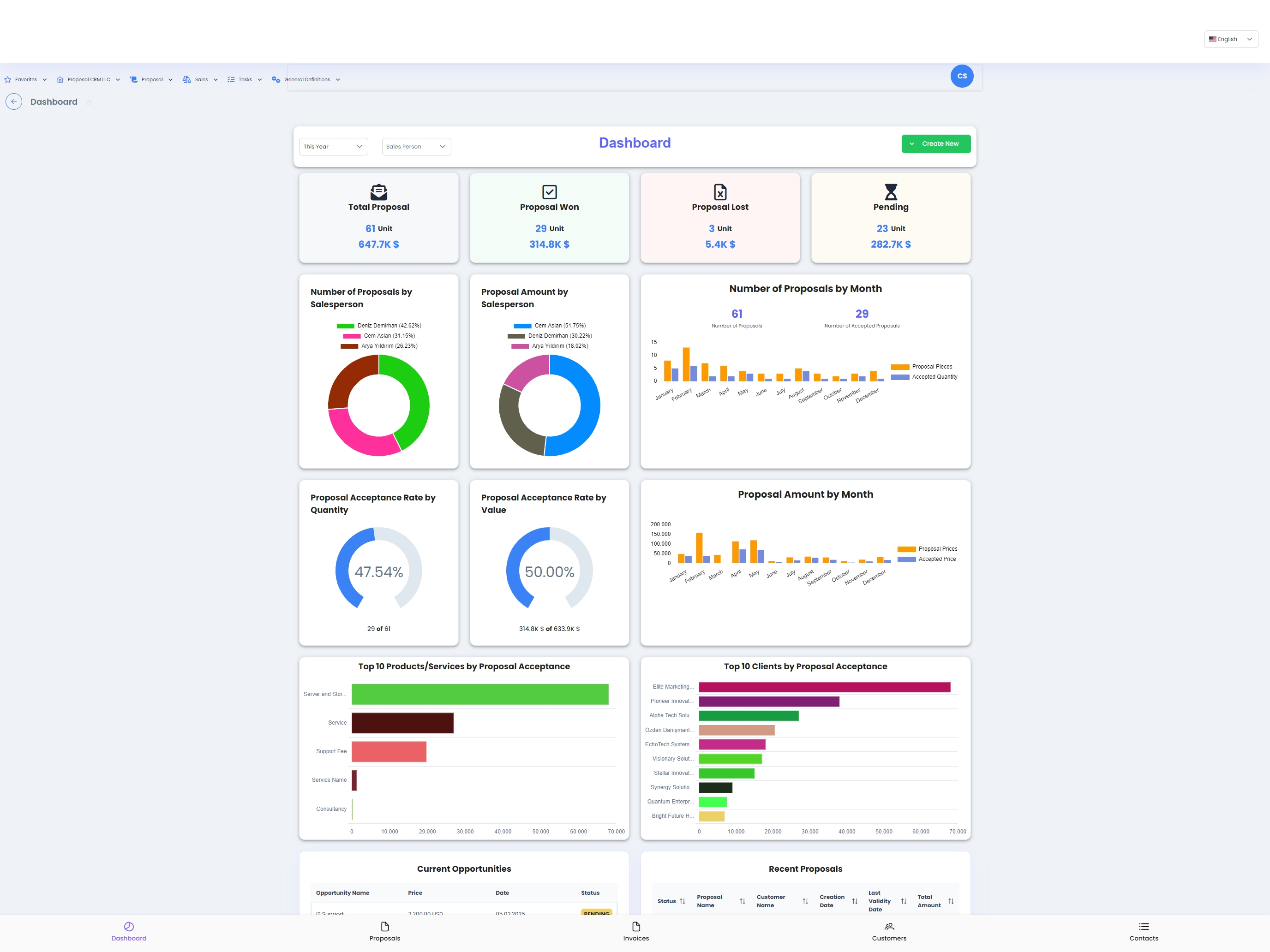
Task: Click the favorite star next to Dashboard heading
Action: pyautogui.click(x=89, y=102)
